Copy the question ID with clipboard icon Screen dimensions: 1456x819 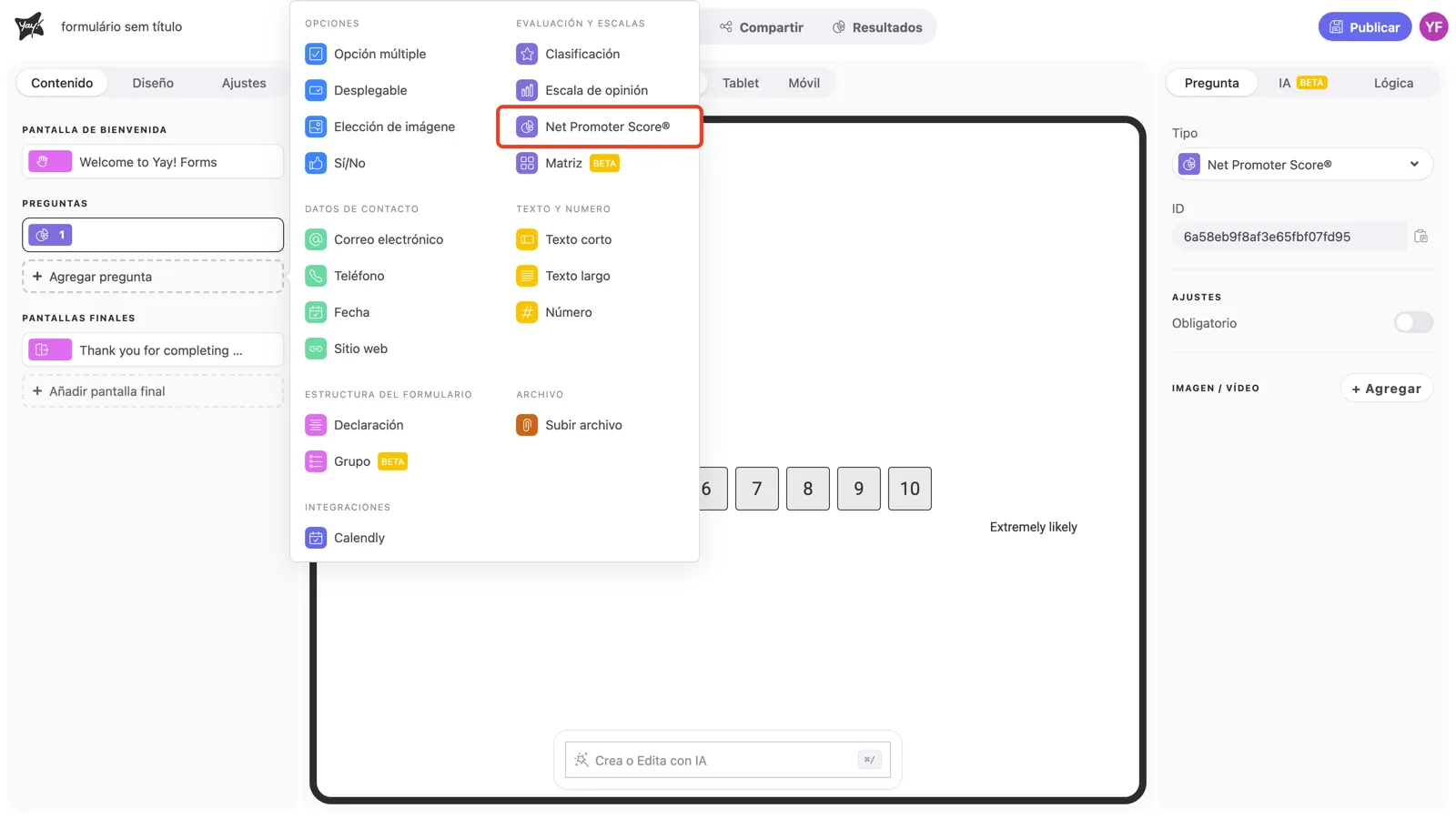click(1421, 237)
